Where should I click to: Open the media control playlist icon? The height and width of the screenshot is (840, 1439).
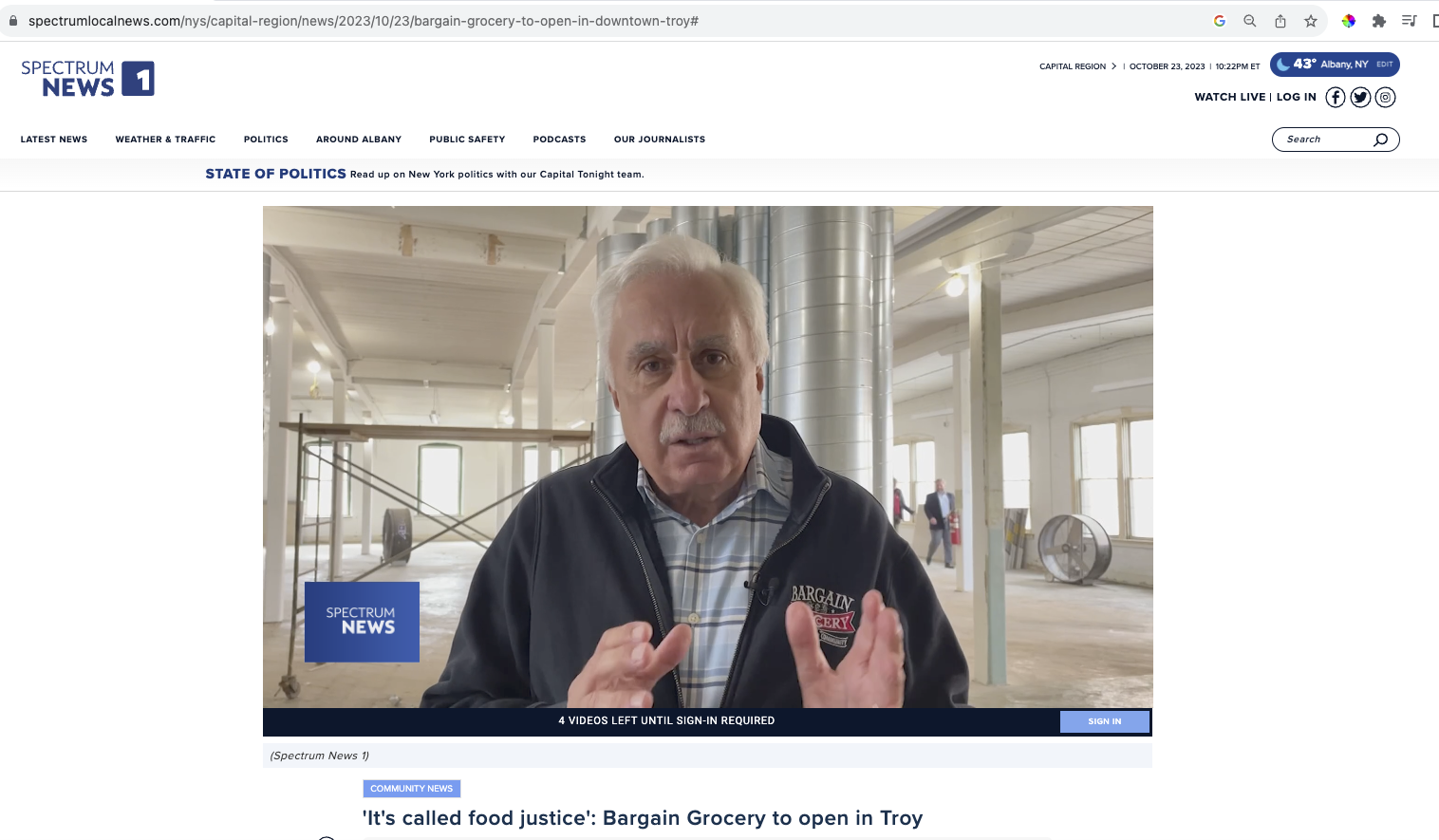point(1409,21)
